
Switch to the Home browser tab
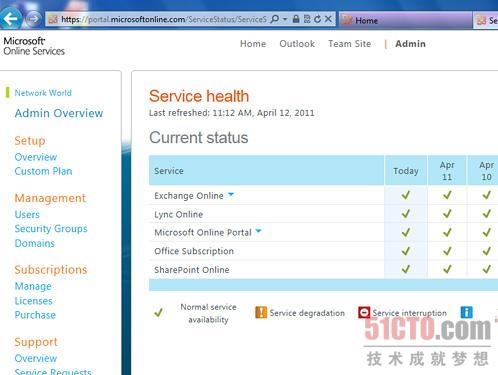pos(406,20)
